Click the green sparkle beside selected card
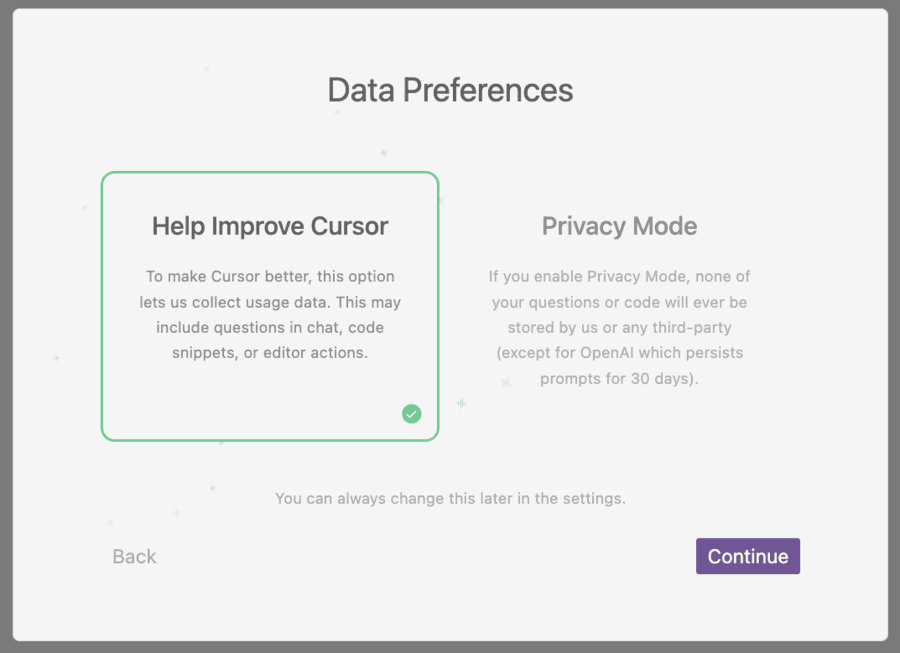Screen dimensions: 900x653 (x=461, y=403)
